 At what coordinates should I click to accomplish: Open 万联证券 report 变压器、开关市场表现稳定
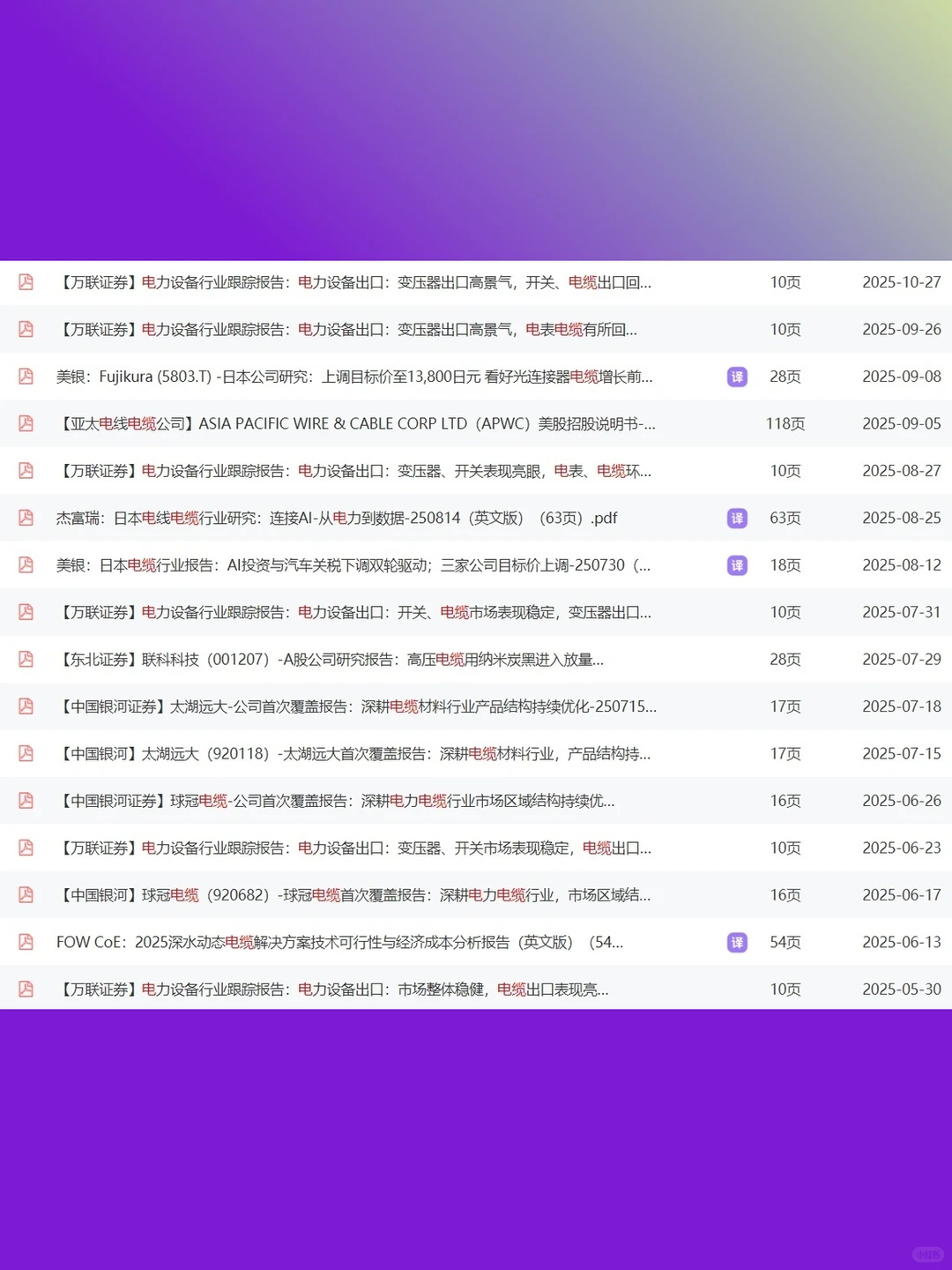tap(354, 848)
